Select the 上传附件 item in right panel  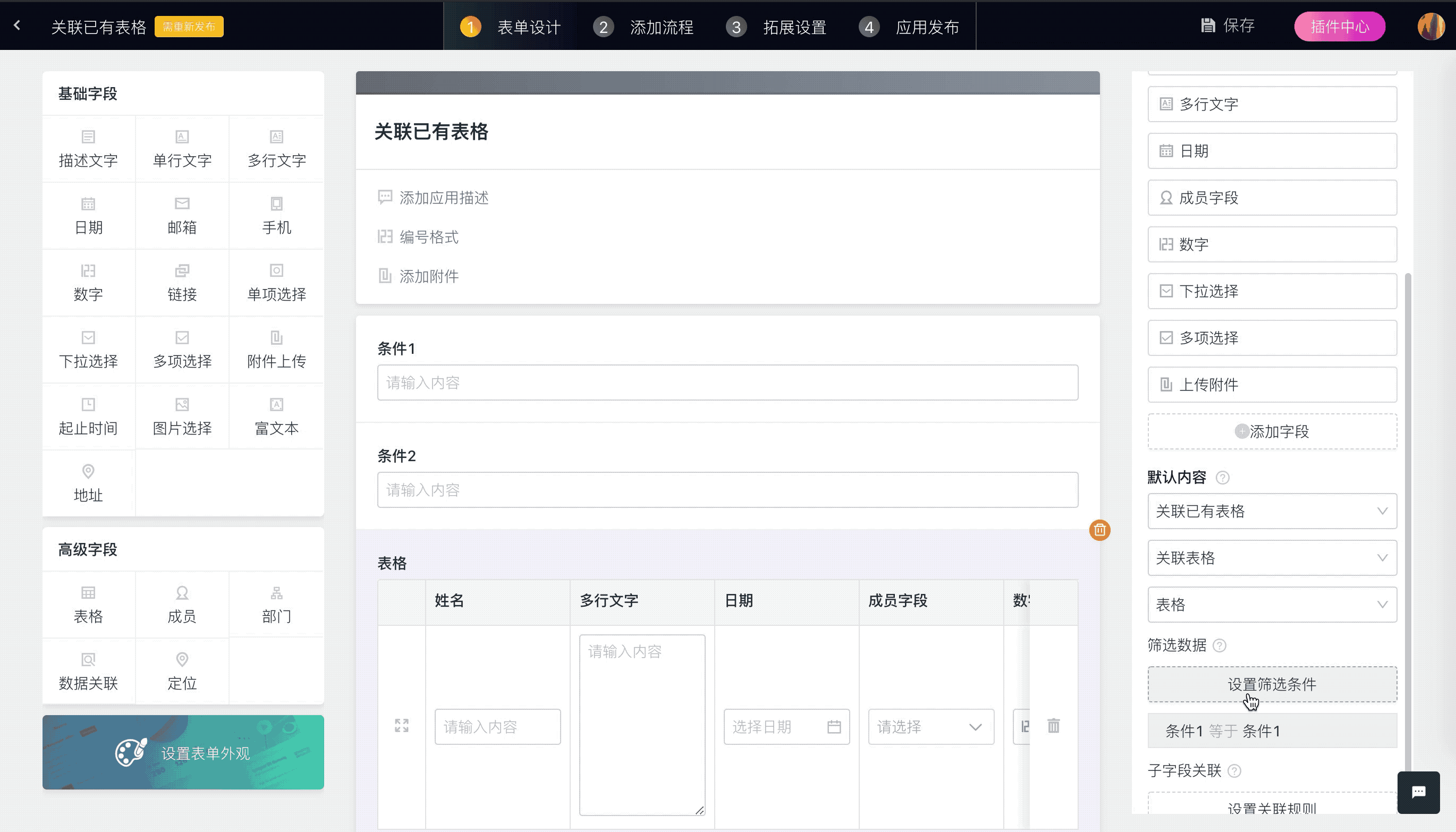1272,385
